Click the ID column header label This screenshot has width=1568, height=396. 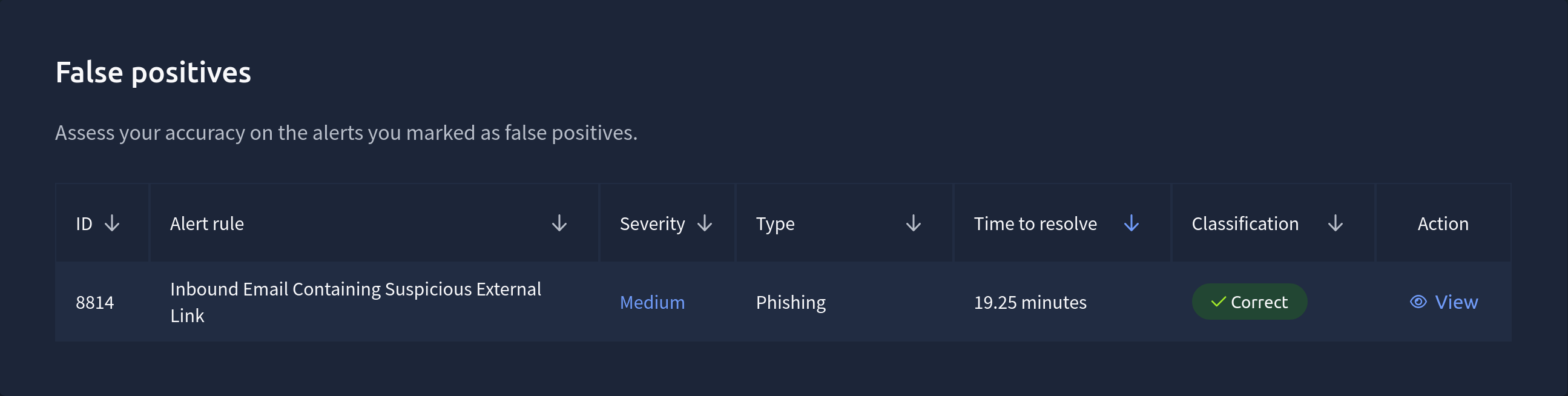tap(84, 223)
